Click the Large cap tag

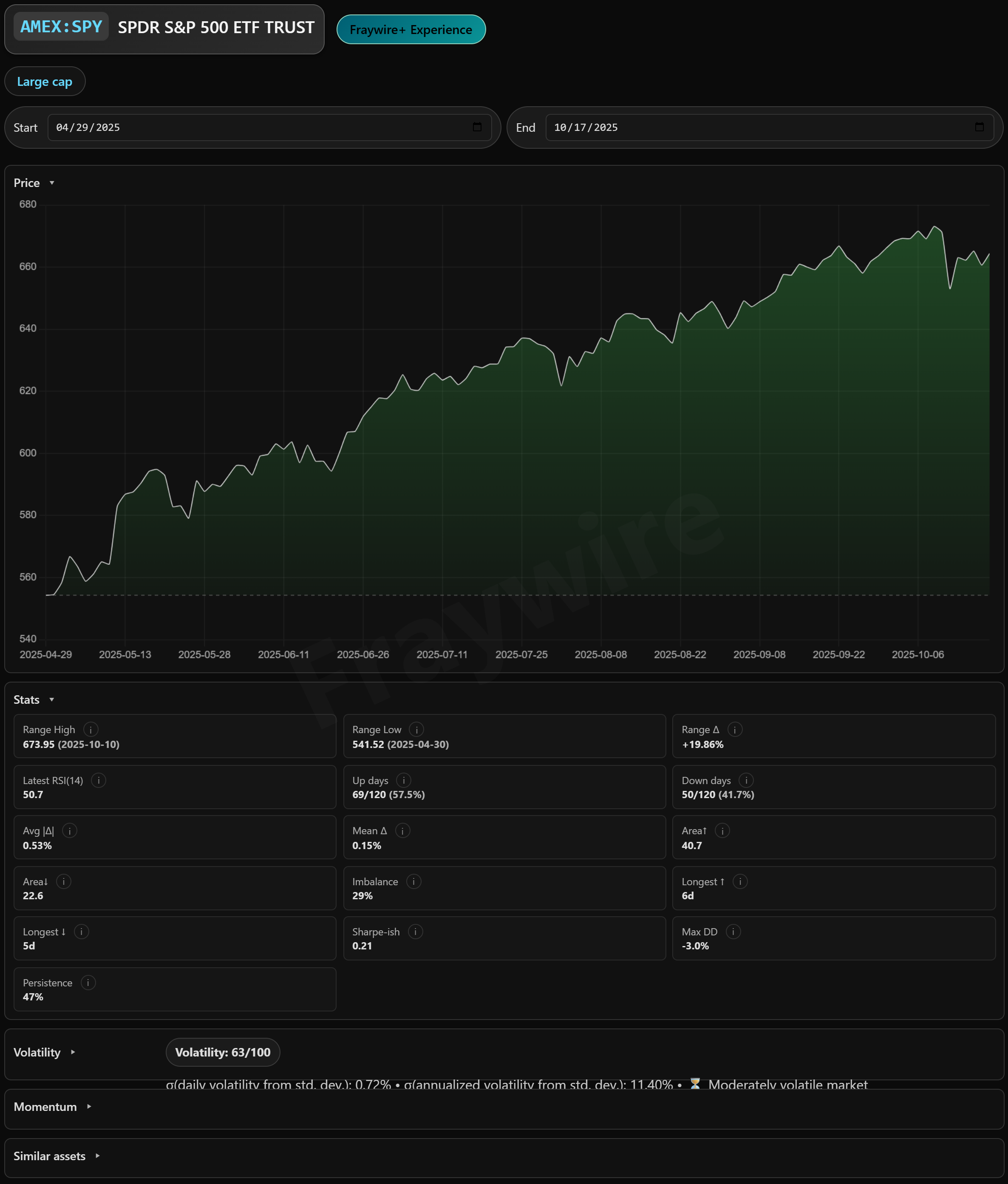45,82
